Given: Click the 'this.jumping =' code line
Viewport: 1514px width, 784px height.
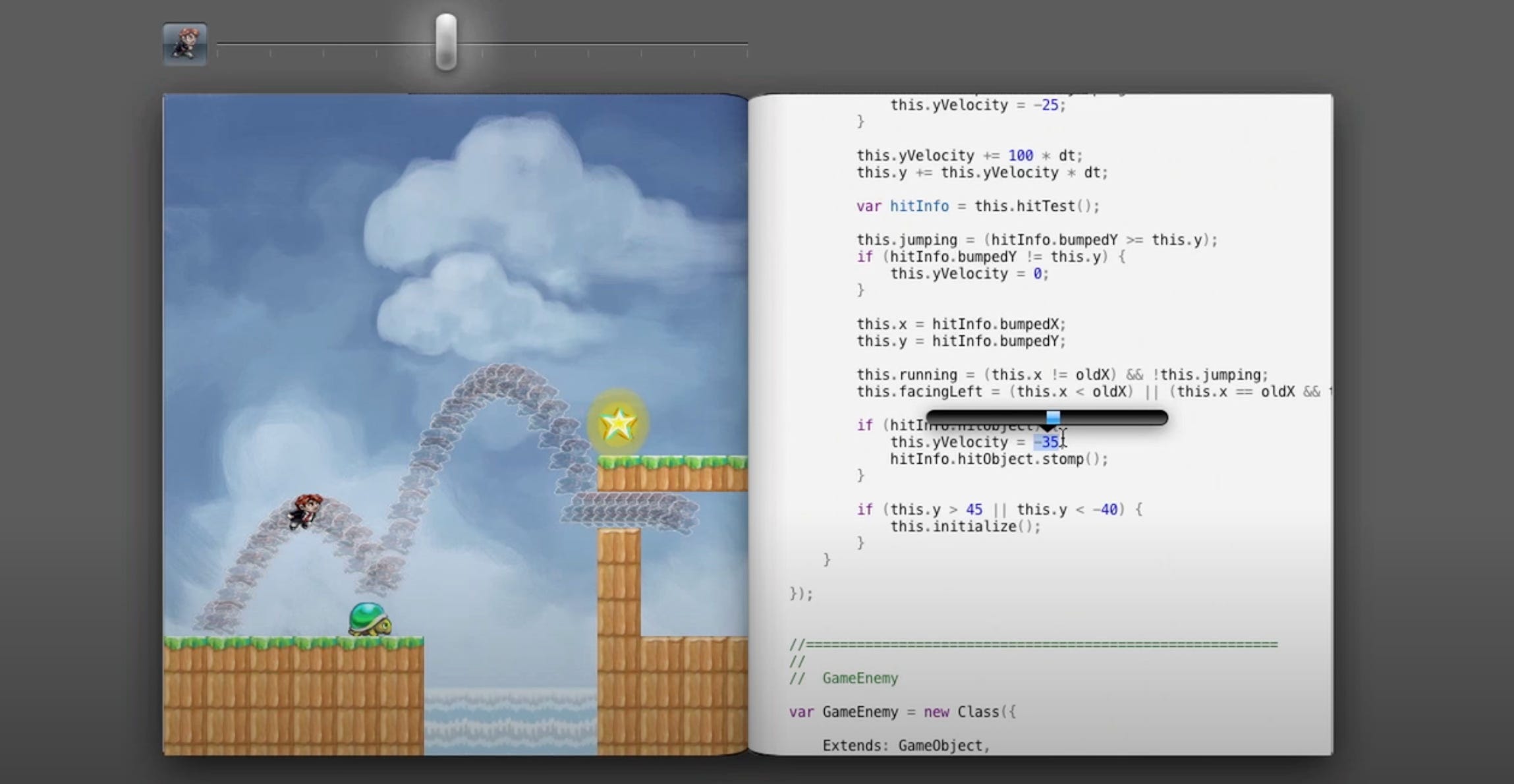Looking at the screenshot, I should [1037, 240].
